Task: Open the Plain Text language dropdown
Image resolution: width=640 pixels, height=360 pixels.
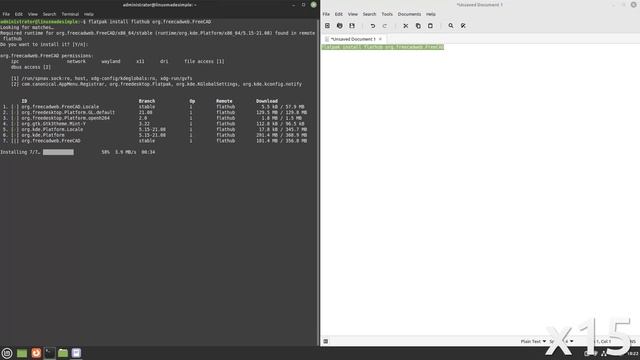Action: click(x=533, y=341)
